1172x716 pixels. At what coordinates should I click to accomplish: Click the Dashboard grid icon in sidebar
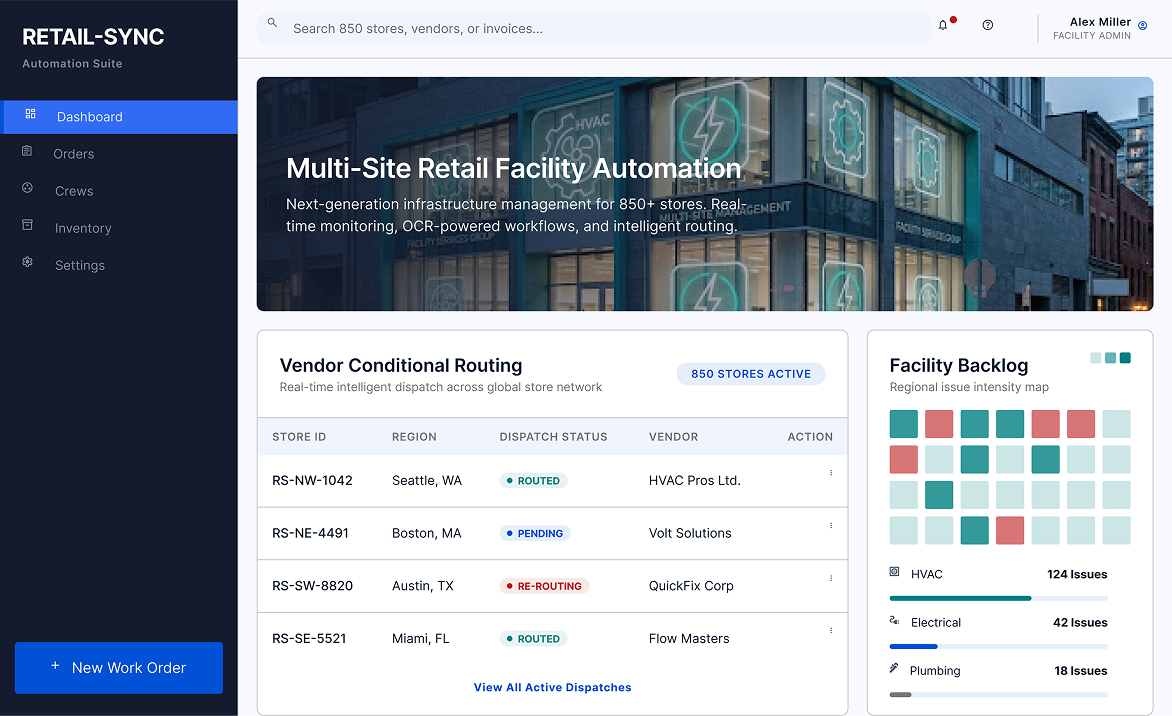[31, 114]
